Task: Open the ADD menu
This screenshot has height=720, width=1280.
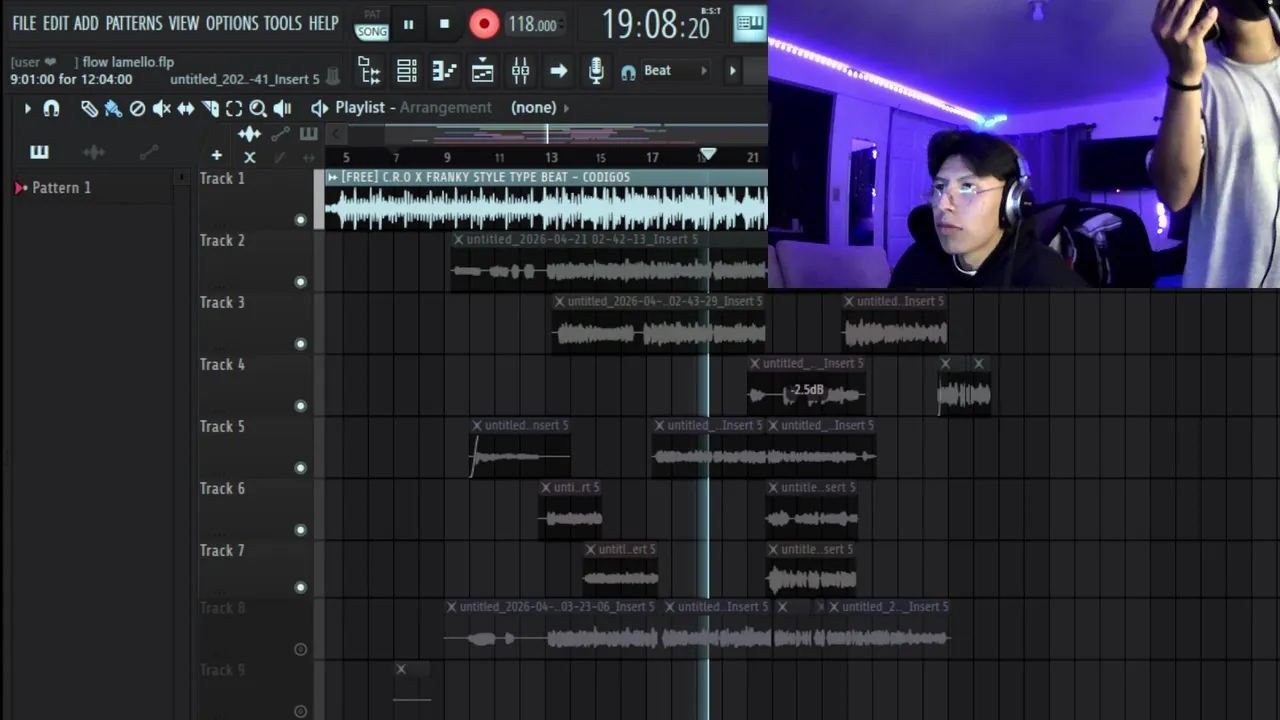Action: [86, 23]
